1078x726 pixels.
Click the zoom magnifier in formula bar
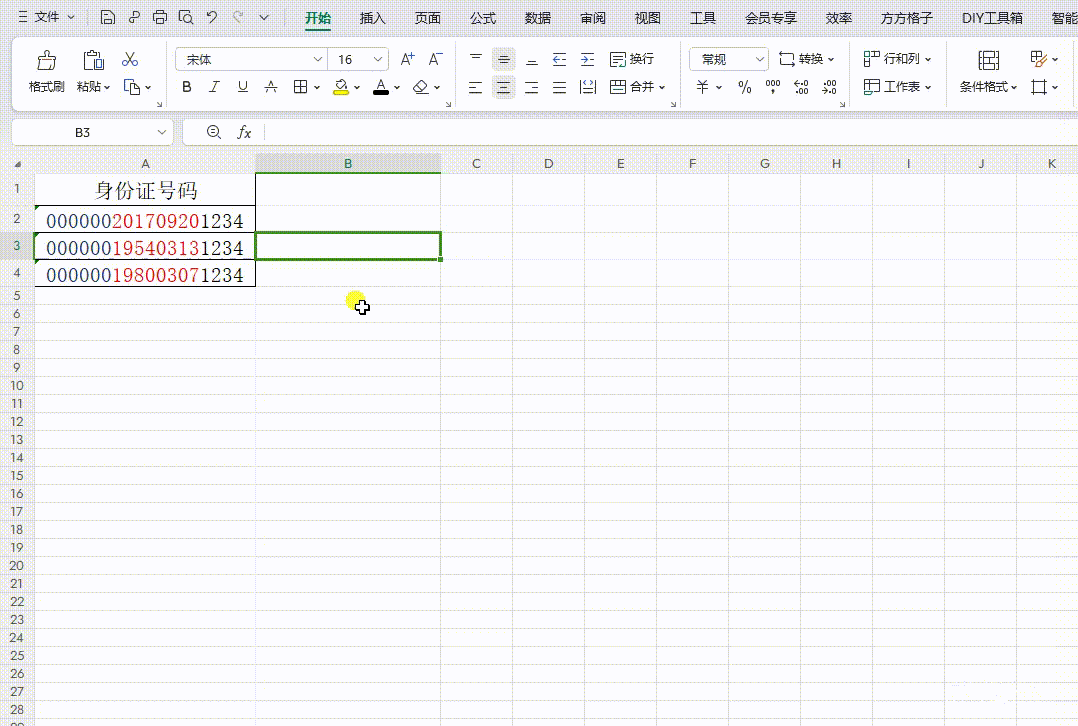click(214, 132)
